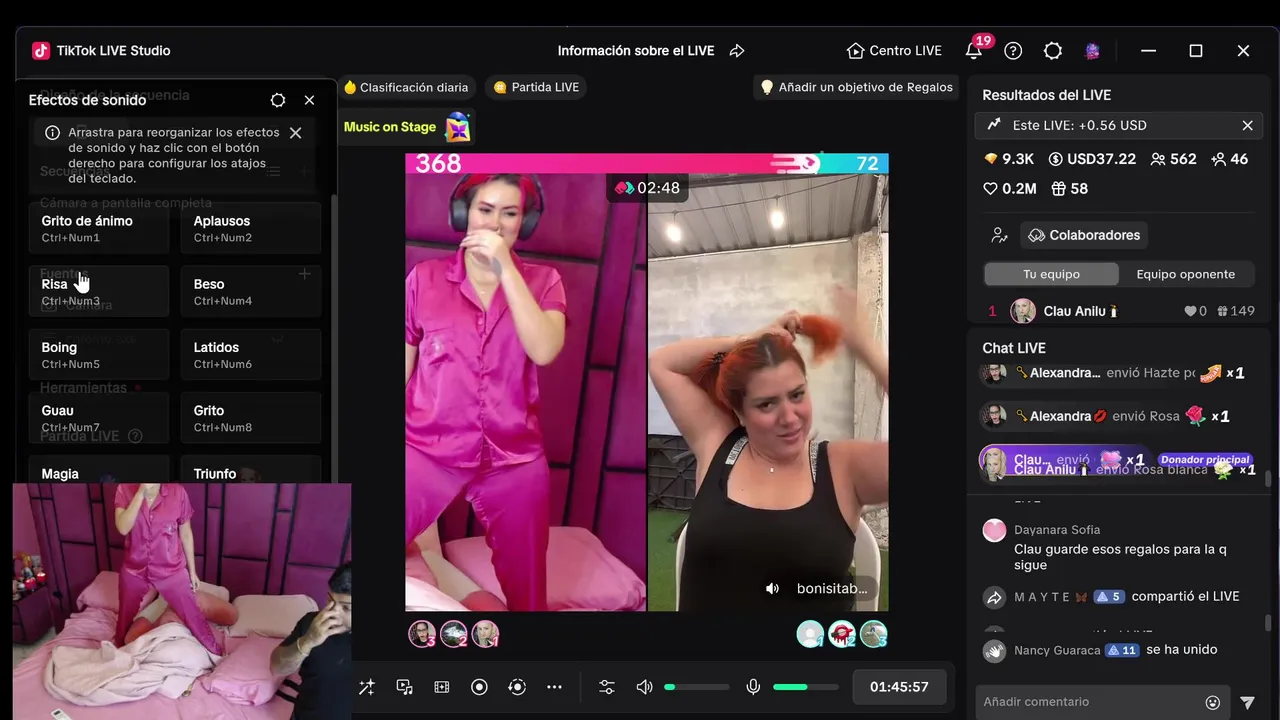Open Clasificación diaria
1280x720 pixels.
pos(406,87)
